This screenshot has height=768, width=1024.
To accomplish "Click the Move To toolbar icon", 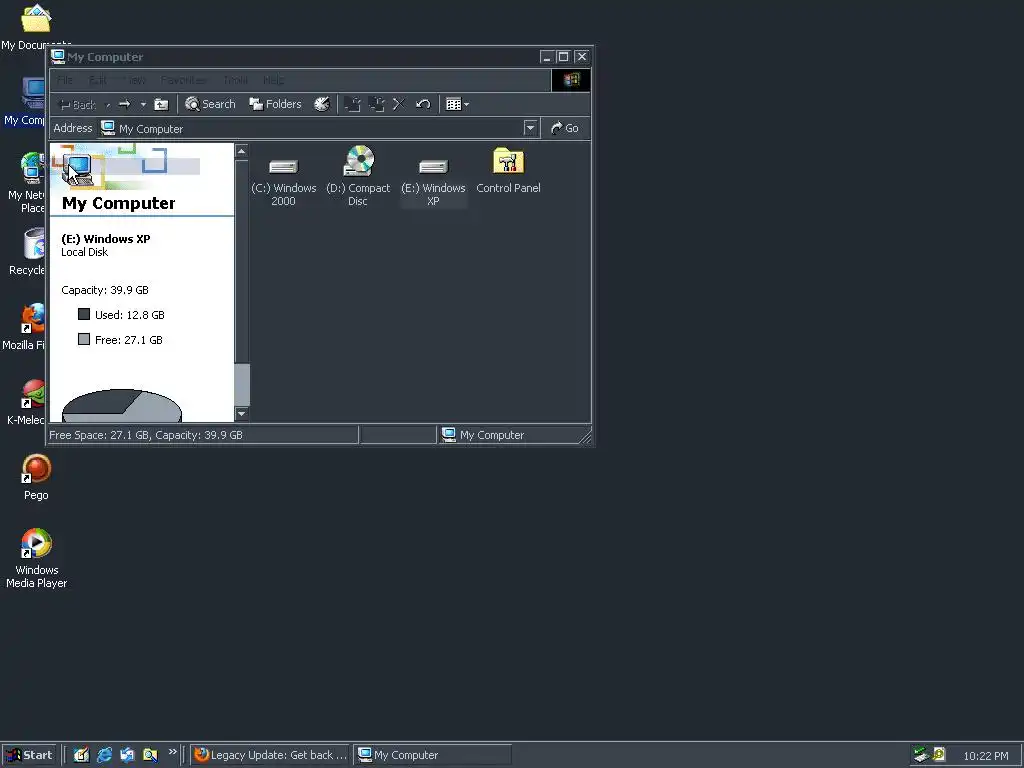I will 353,104.
